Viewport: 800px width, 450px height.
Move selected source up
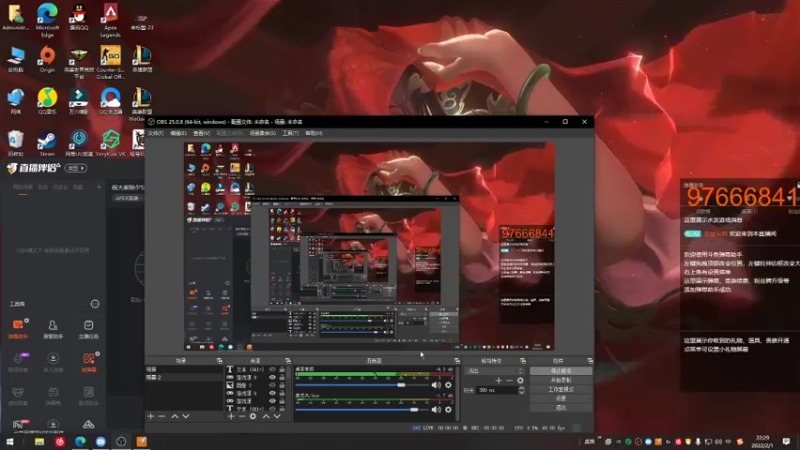[266, 416]
